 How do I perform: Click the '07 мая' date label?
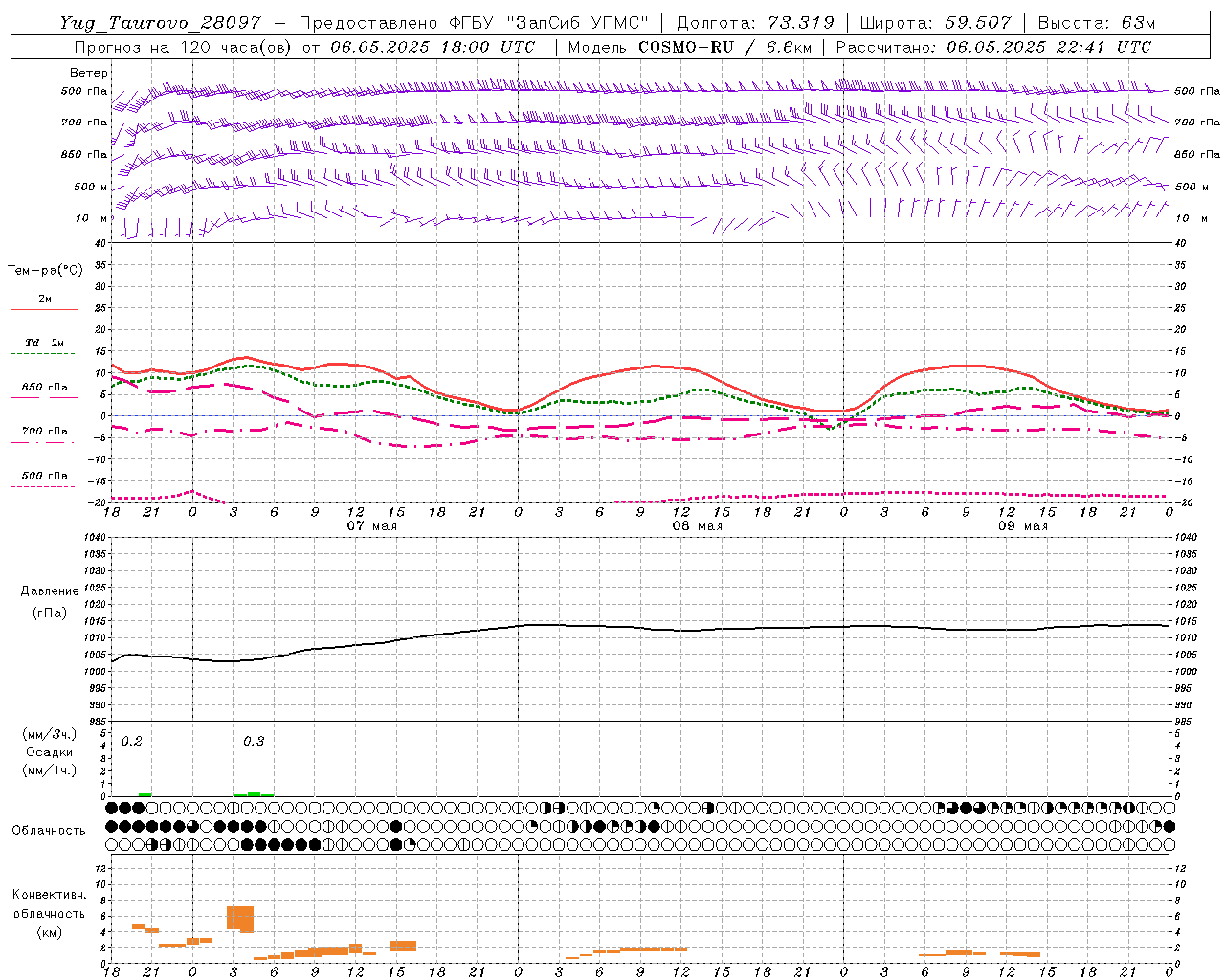371,526
